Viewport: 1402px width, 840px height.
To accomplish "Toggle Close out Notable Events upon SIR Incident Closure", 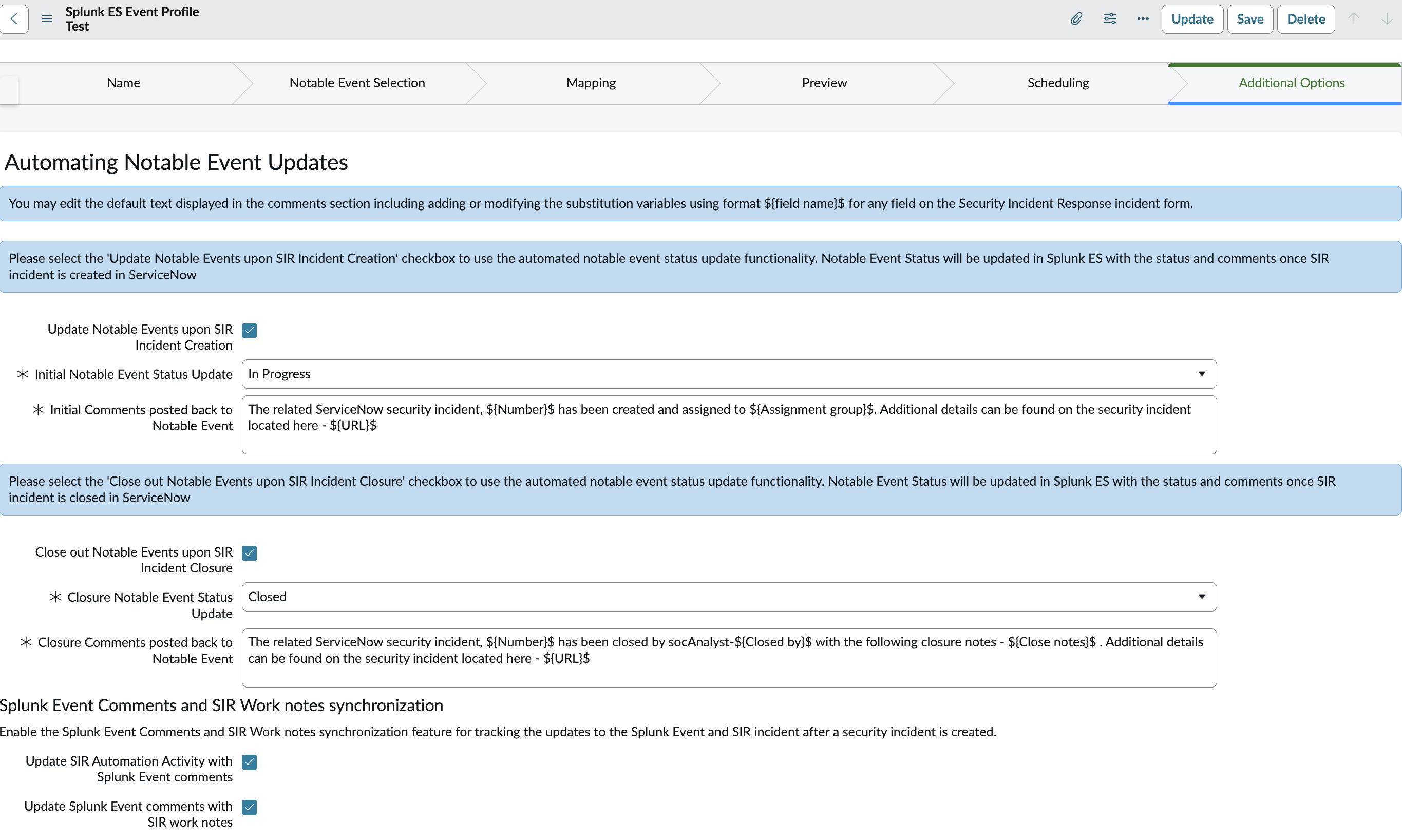I will tap(249, 553).
